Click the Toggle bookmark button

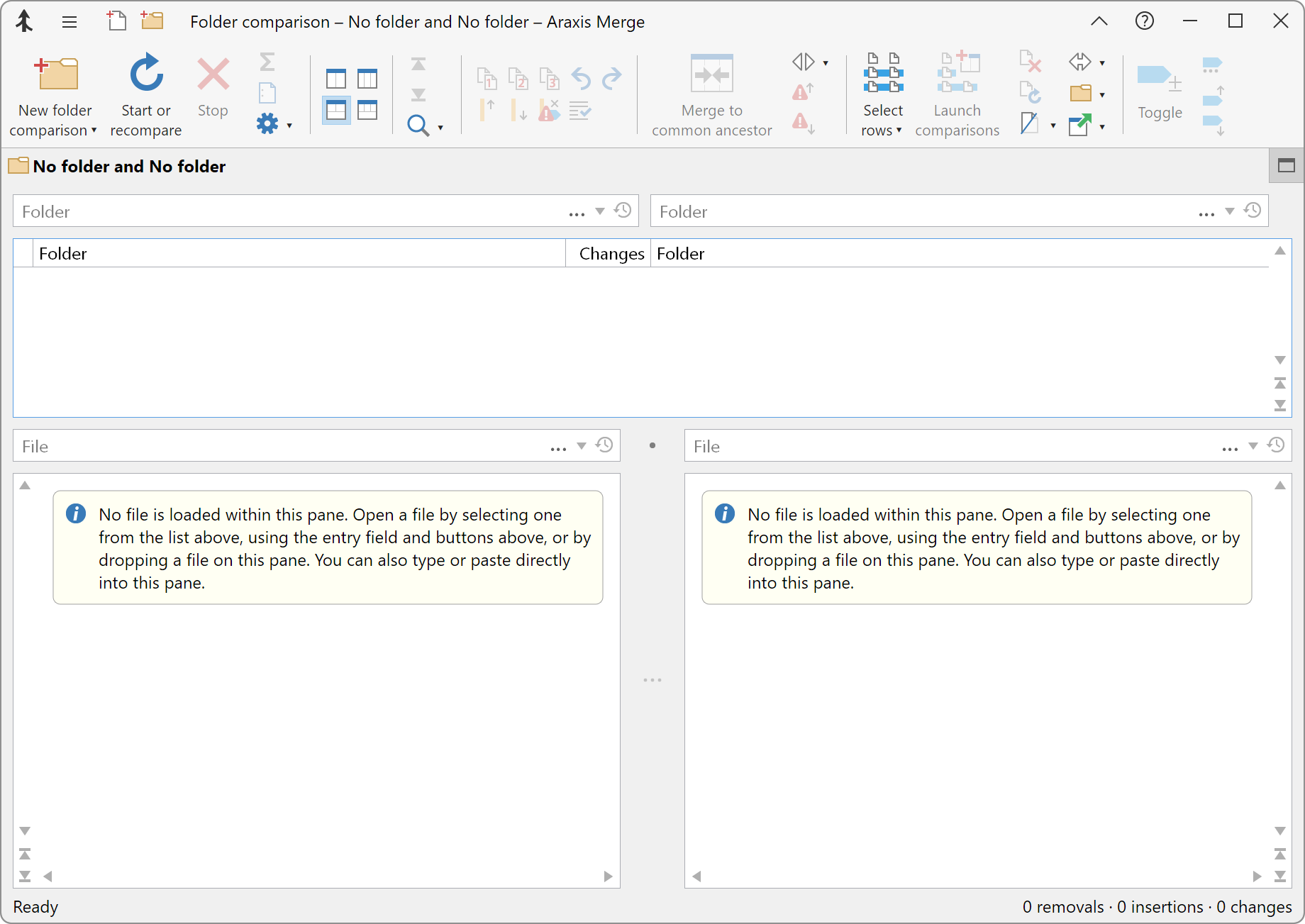1159,92
